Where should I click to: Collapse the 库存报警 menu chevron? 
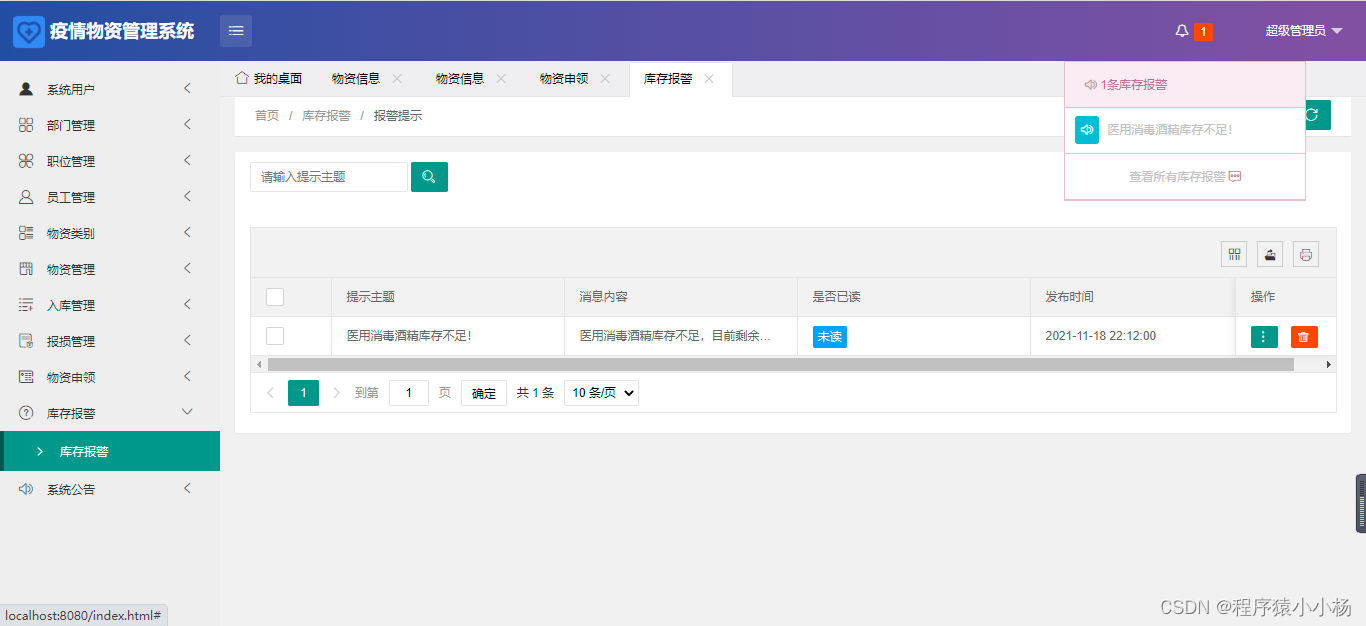tap(187, 412)
